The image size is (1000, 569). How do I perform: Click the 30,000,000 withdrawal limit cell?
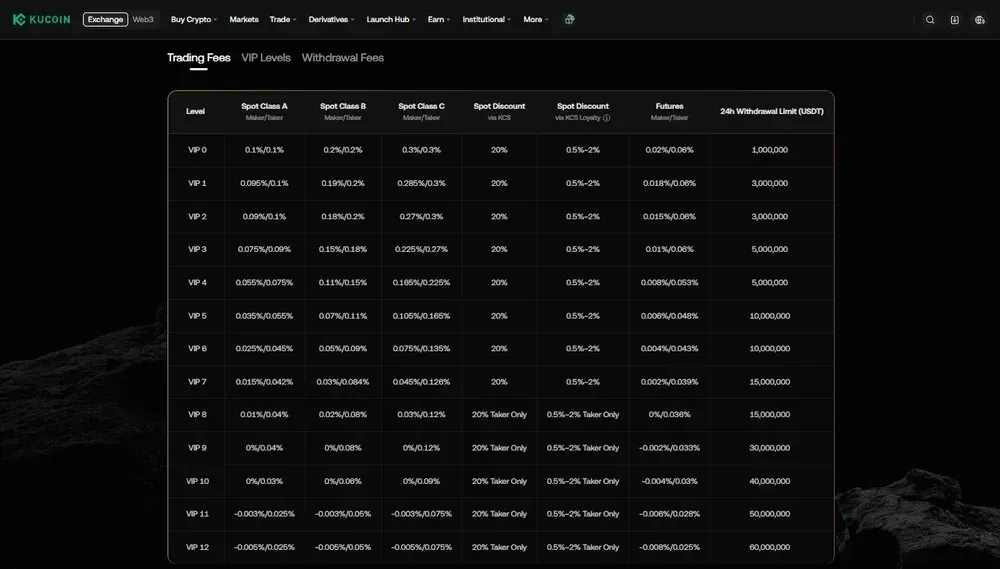[x=770, y=448]
